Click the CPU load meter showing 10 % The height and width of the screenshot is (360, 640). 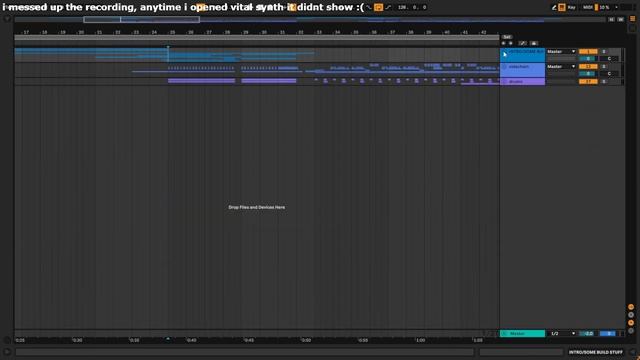[604, 7]
